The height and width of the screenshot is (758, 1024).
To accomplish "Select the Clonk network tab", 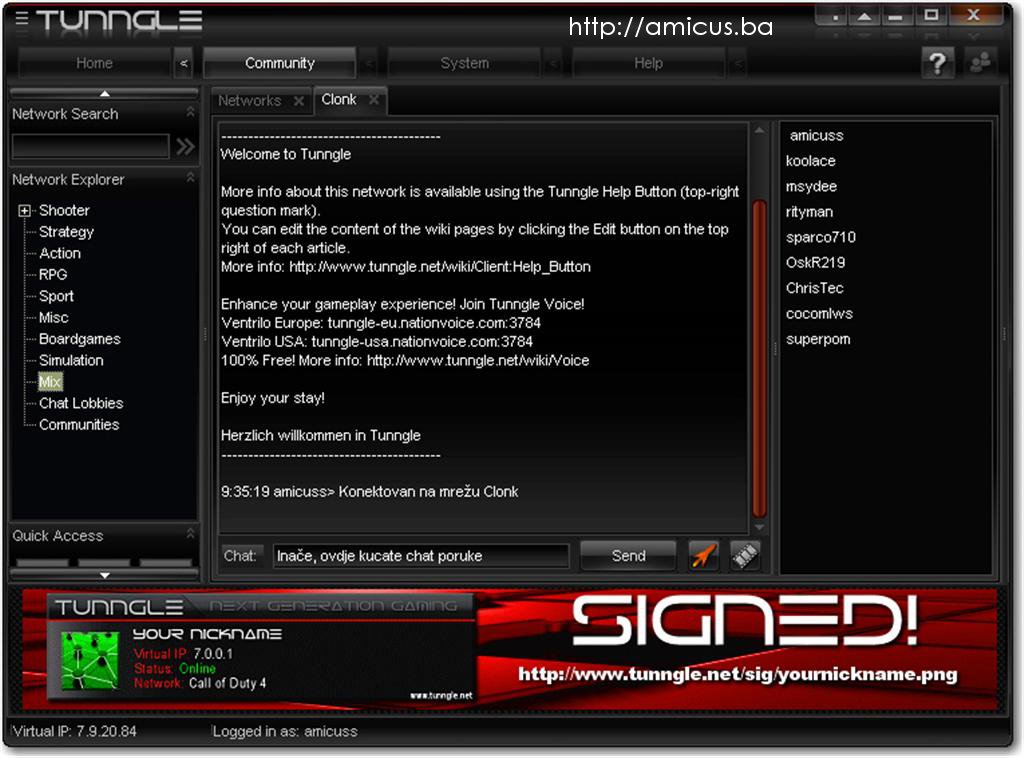I will tap(339, 100).
